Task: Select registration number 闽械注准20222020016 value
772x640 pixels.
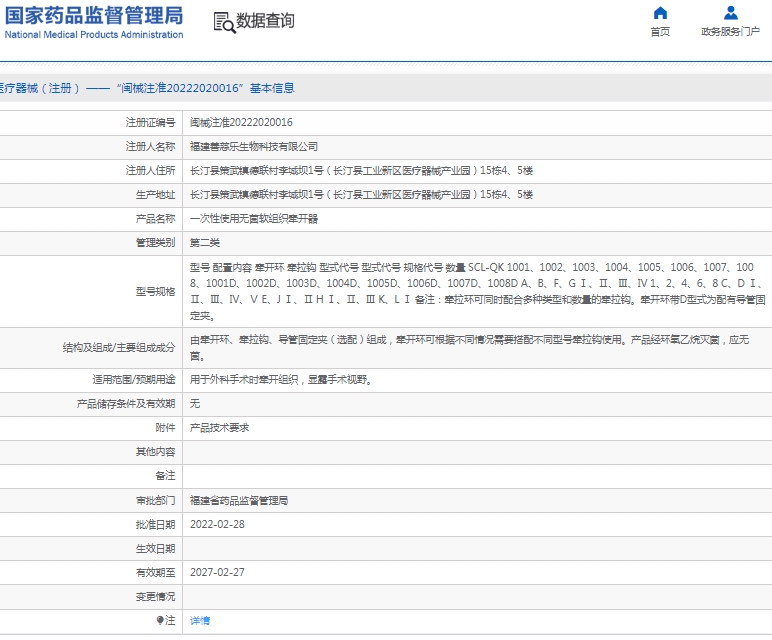Action: coord(241,122)
